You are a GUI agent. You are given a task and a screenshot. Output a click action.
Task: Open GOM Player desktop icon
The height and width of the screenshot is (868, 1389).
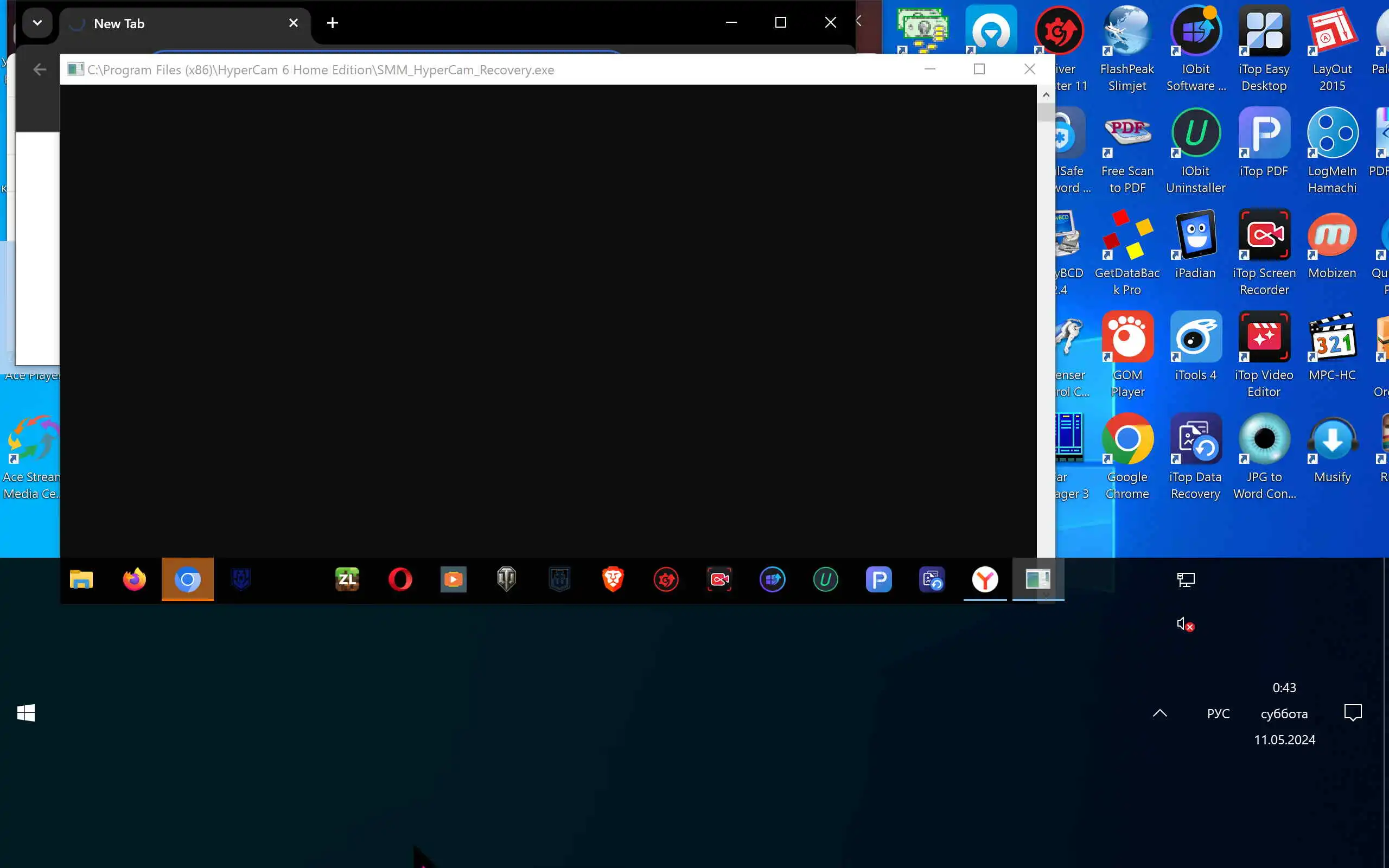(x=1127, y=337)
